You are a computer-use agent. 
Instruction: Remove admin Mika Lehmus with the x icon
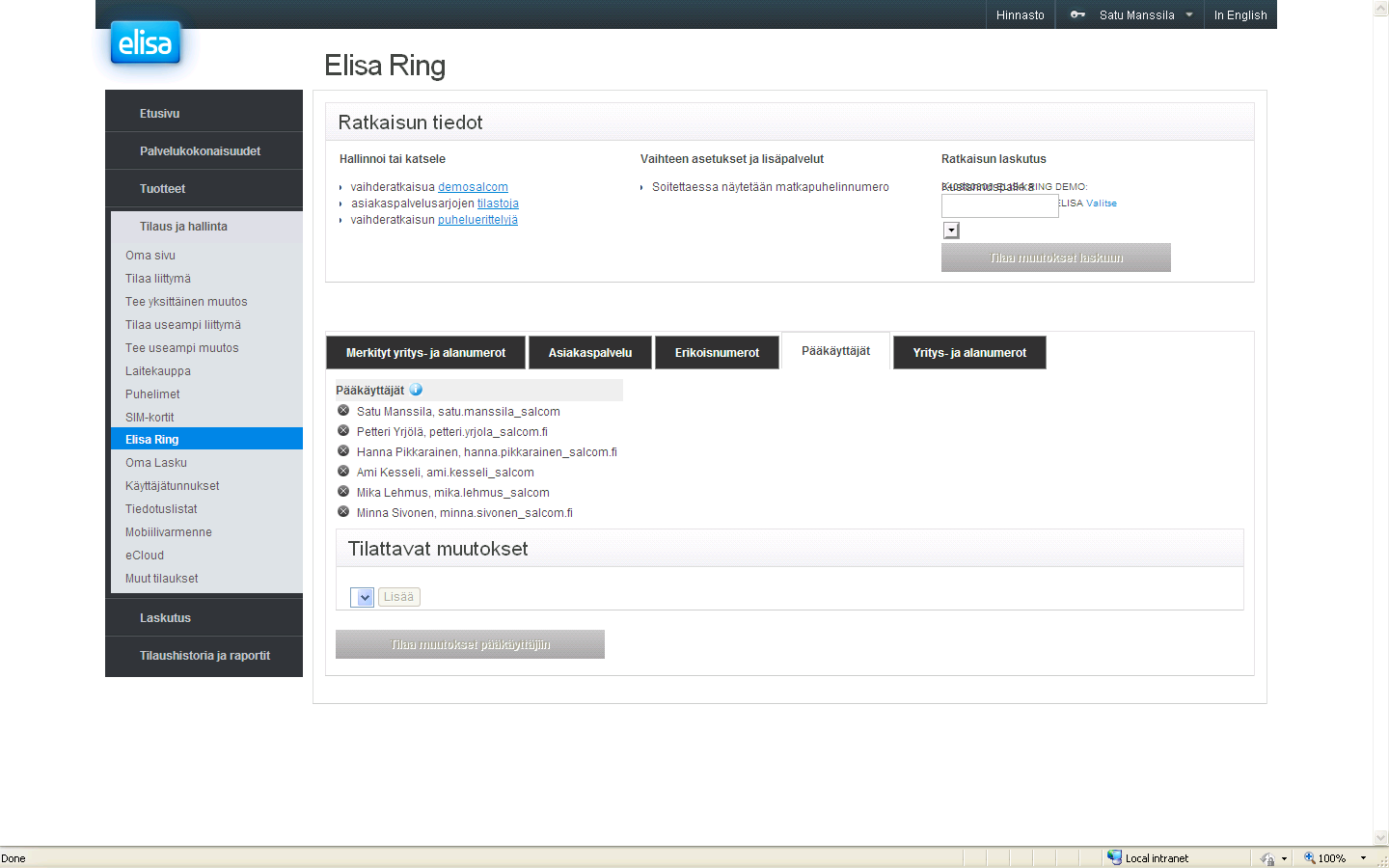click(343, 492)
